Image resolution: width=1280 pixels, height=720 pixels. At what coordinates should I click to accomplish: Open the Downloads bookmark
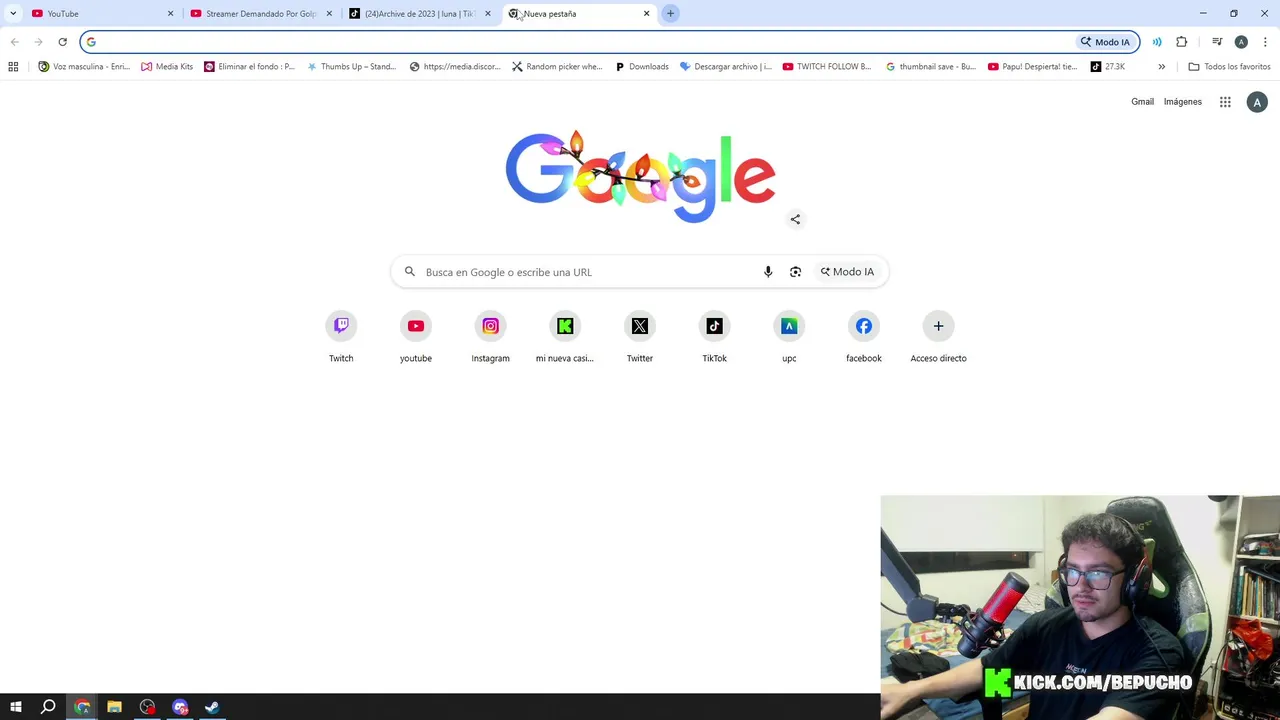click(x=642, y=67)
